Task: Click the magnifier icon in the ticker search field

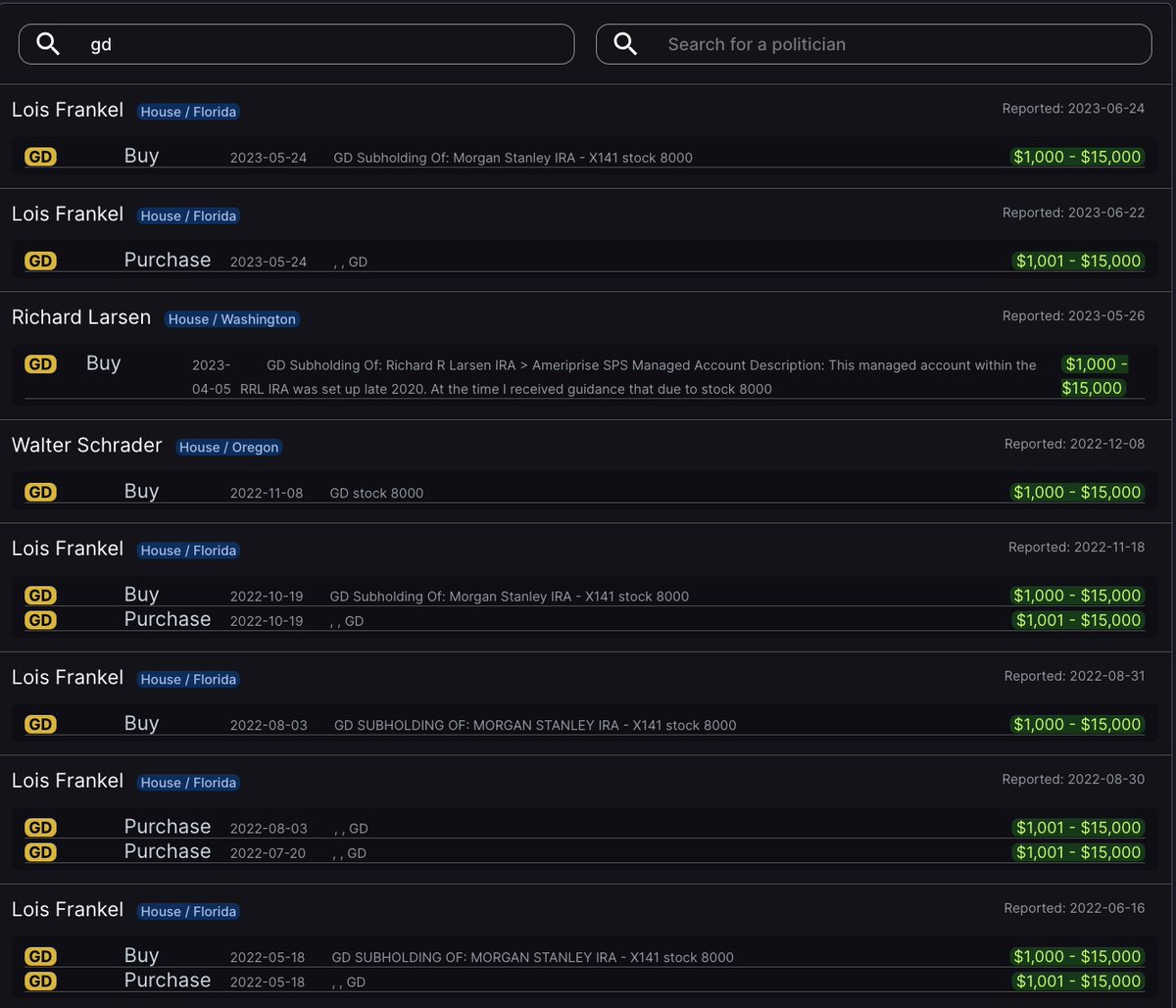Action: point(47,43)
